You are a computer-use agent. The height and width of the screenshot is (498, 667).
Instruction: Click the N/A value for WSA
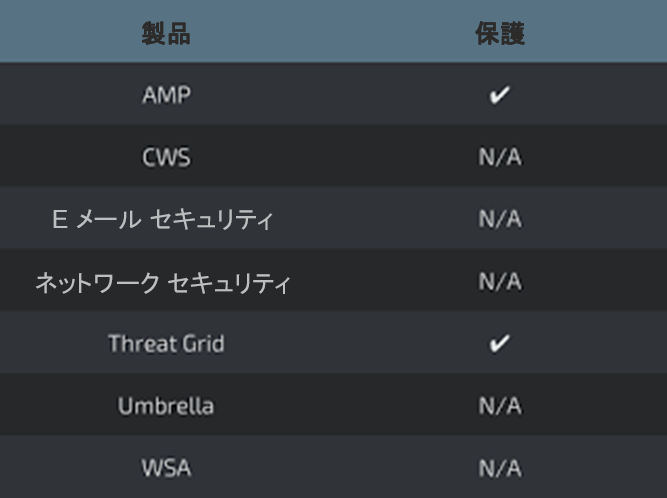tap(500, 468)
